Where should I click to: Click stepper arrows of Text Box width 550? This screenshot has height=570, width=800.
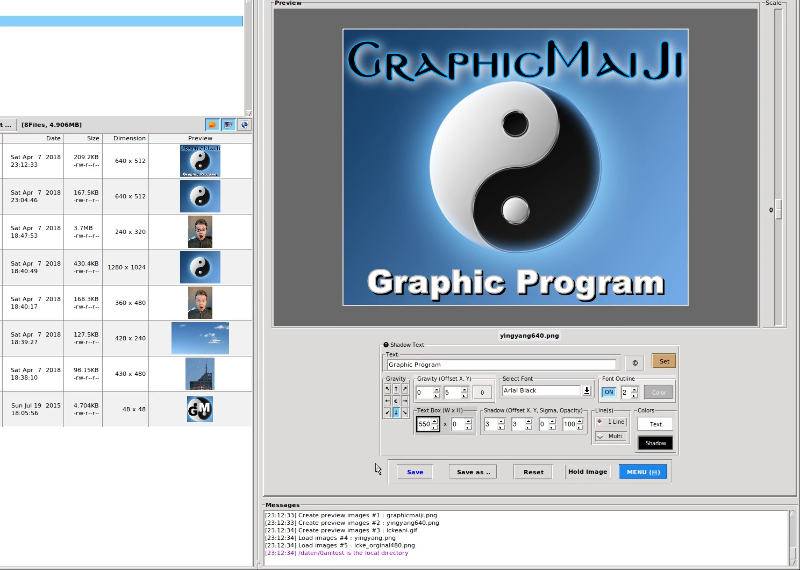click(435, 424)
